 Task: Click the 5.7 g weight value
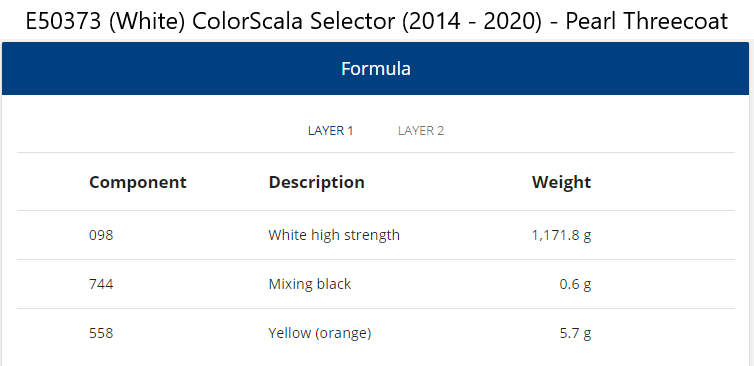[575, 333]
